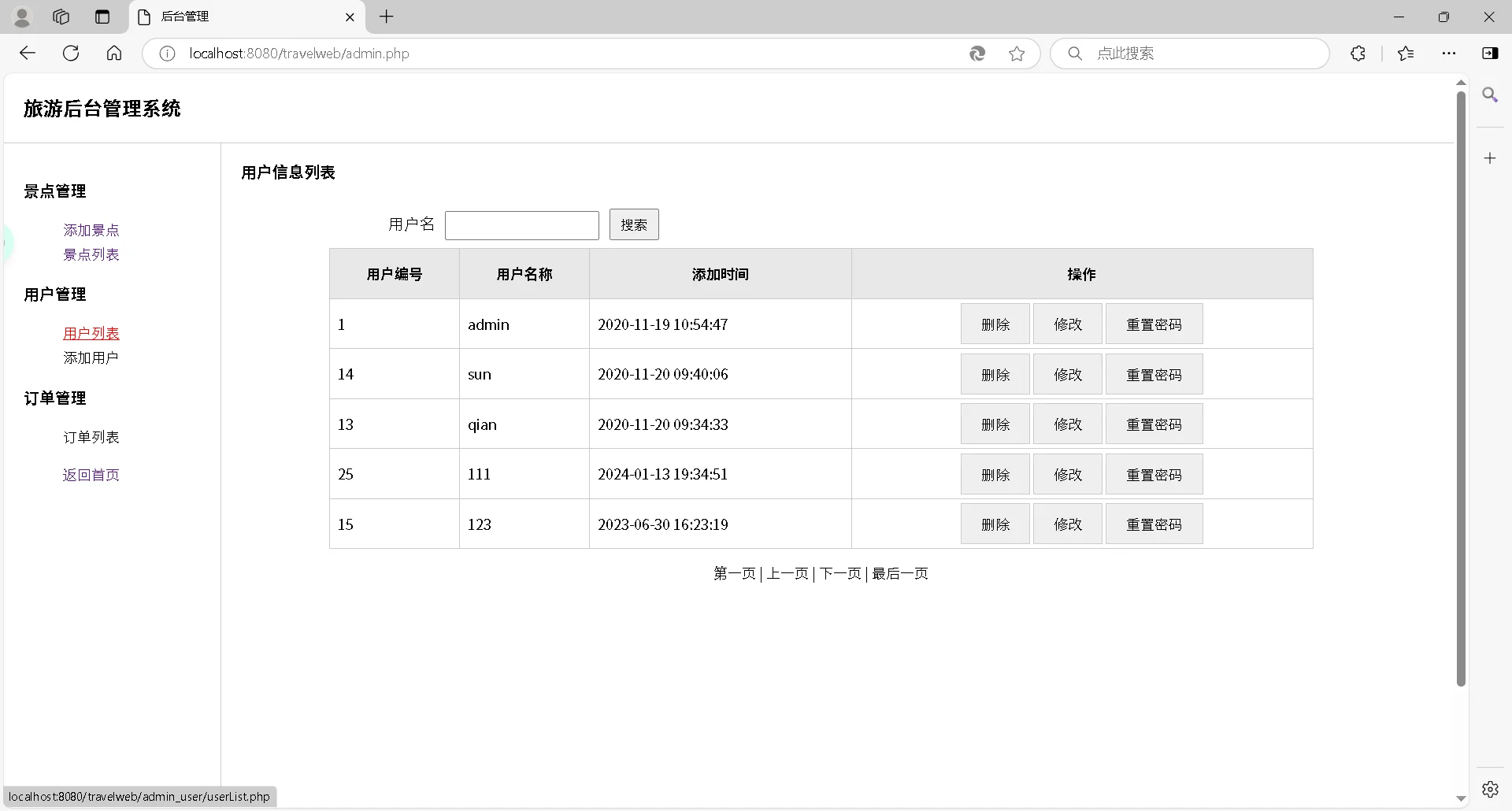Open the 添加用户 link
This screenshot has width=1512, height=811.
91,357
